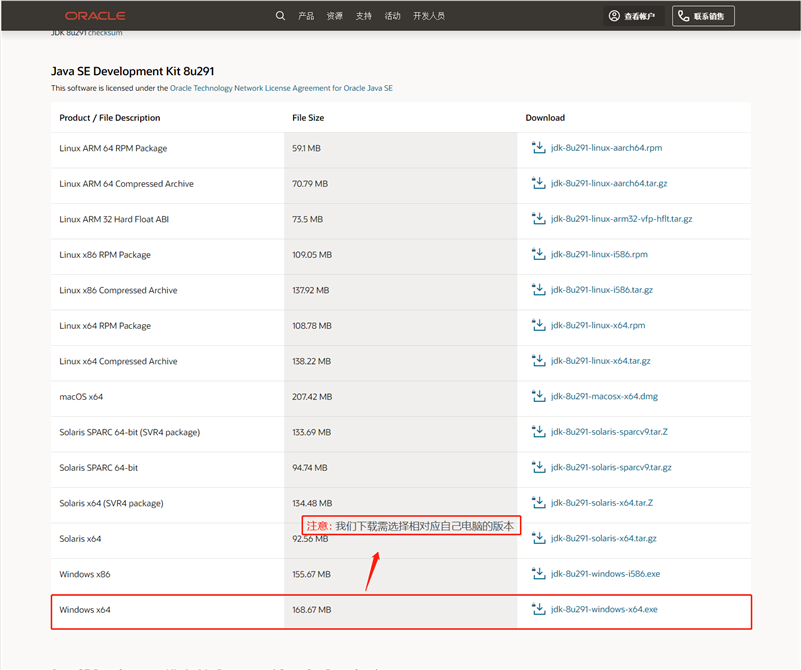Click download icon for jdk-8u291-linux-x64.tar.gz
Screen dimensions: 801x670
coord(538,361)
